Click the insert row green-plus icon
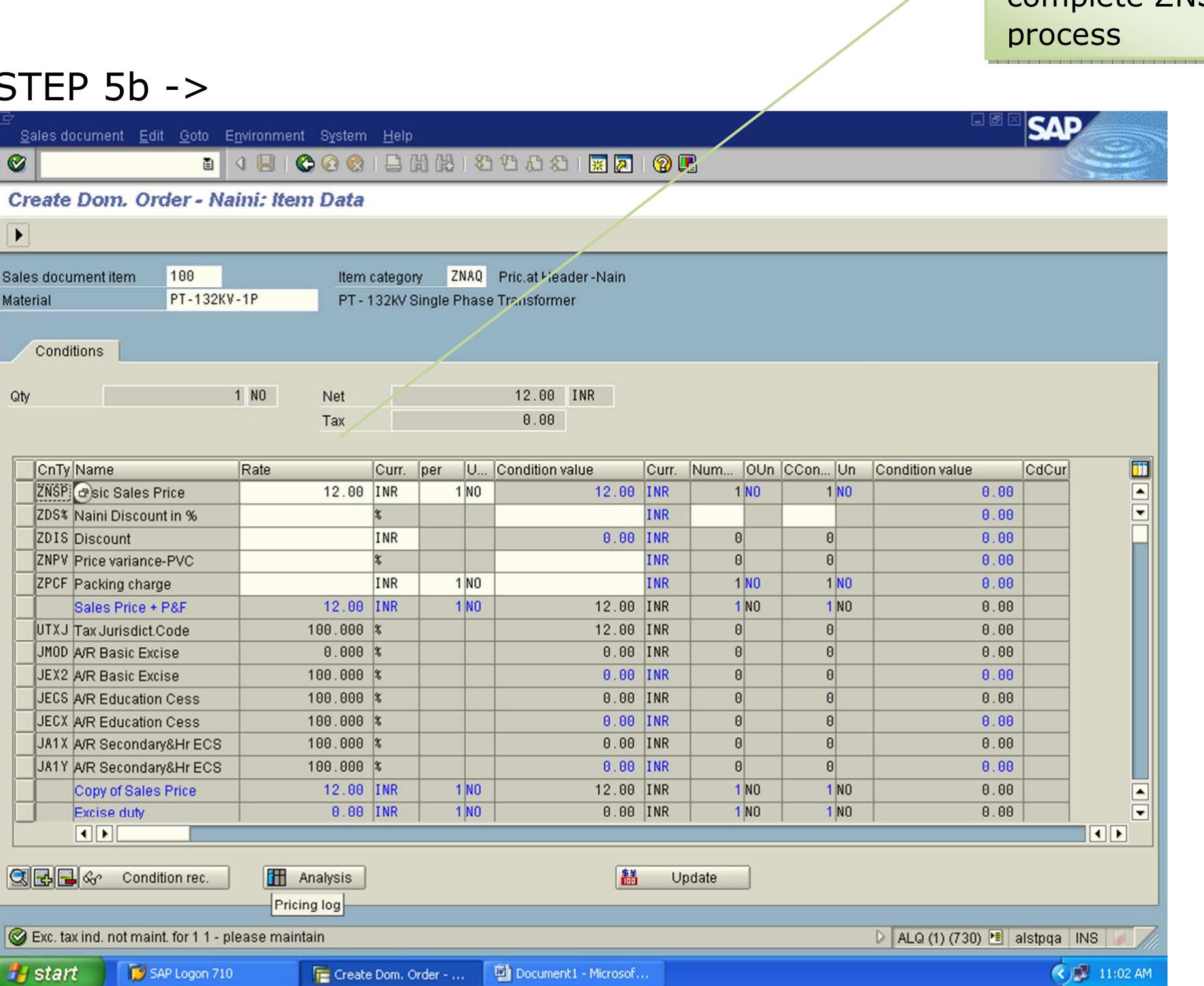Screen dimensions: 1204x986 click(x=43, y=878)
